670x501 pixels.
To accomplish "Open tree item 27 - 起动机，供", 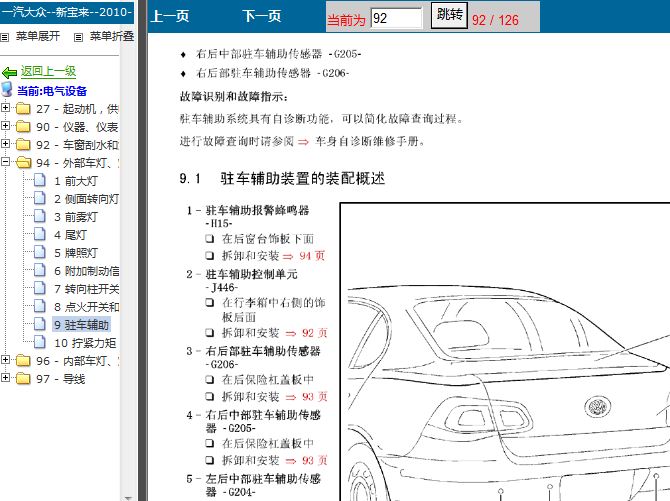I will click(x=77, y=109).
